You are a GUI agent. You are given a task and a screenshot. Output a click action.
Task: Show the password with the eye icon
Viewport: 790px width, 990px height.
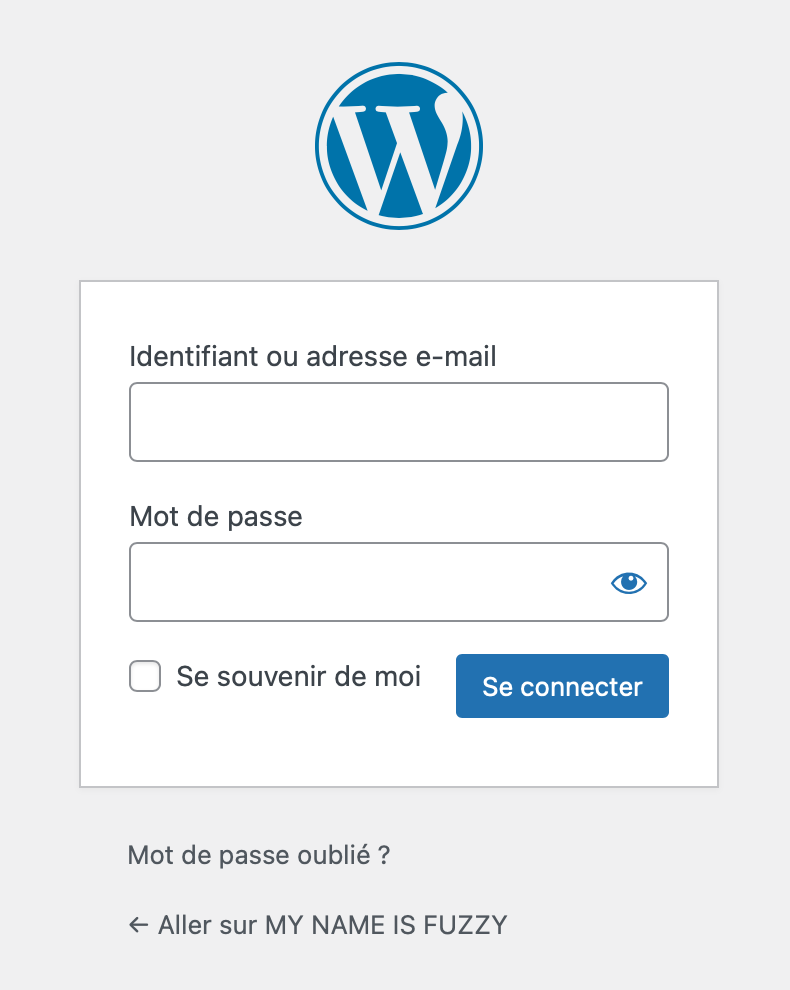tap(629, 582)
